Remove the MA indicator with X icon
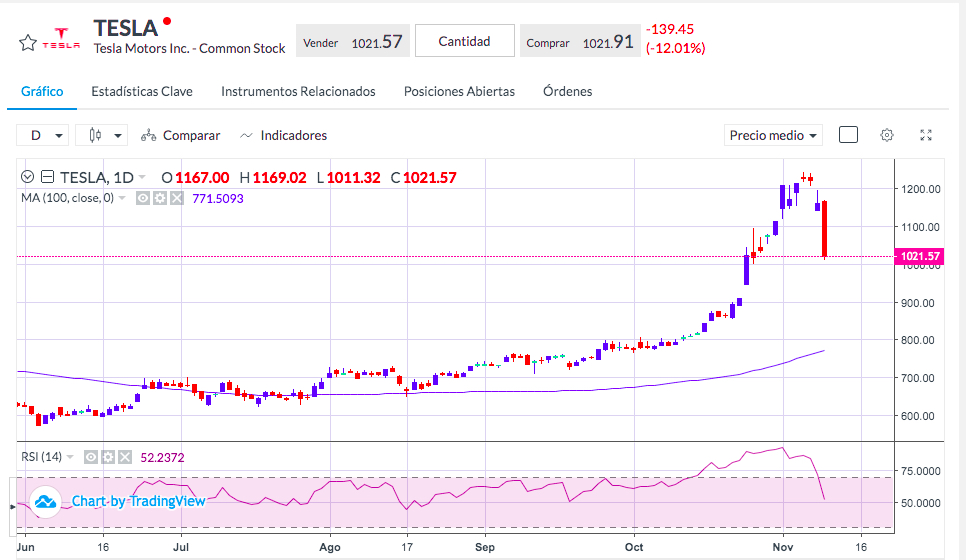The image size is (966, 560). [177, 198]
